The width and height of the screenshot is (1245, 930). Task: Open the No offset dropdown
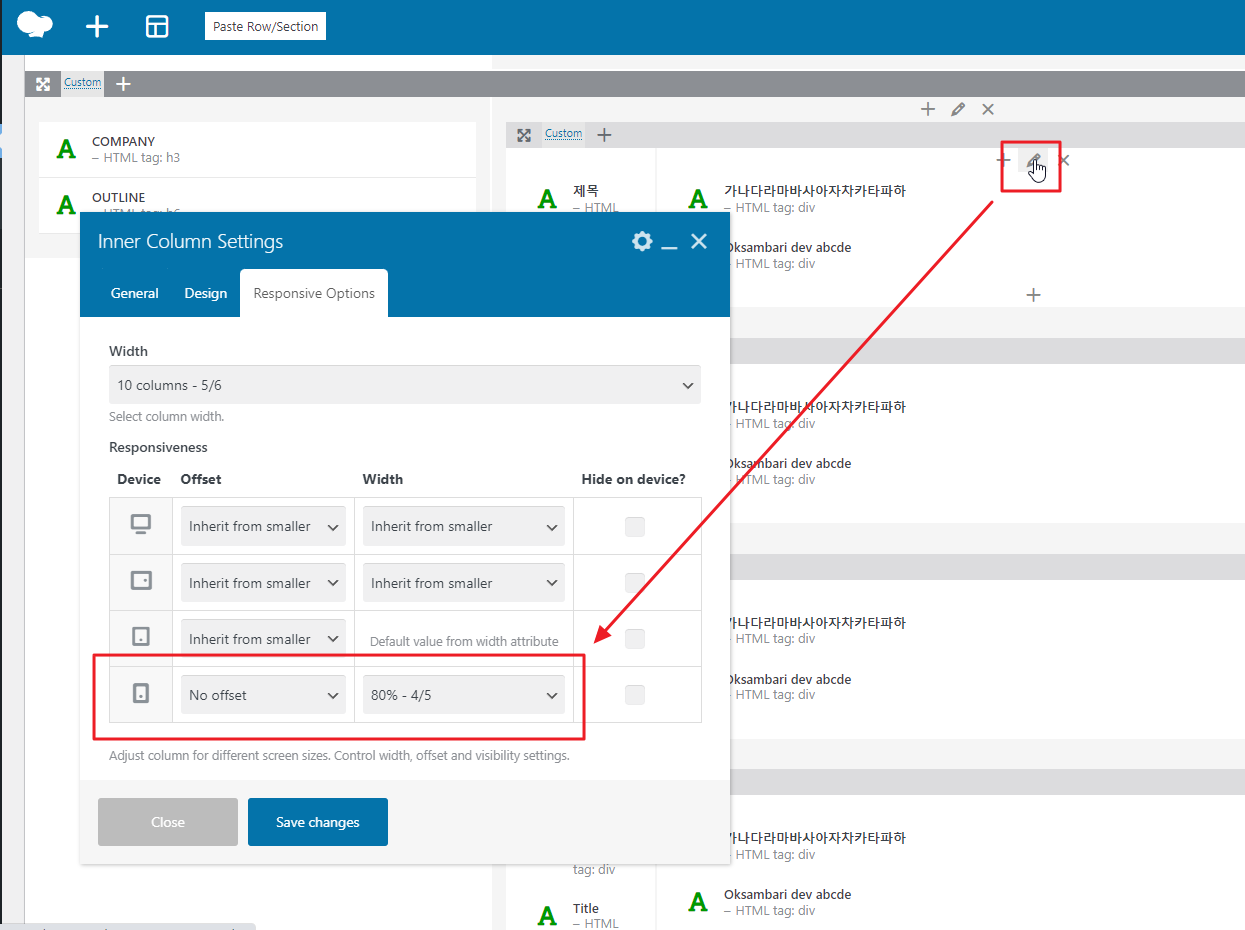(x=263, y=695)
